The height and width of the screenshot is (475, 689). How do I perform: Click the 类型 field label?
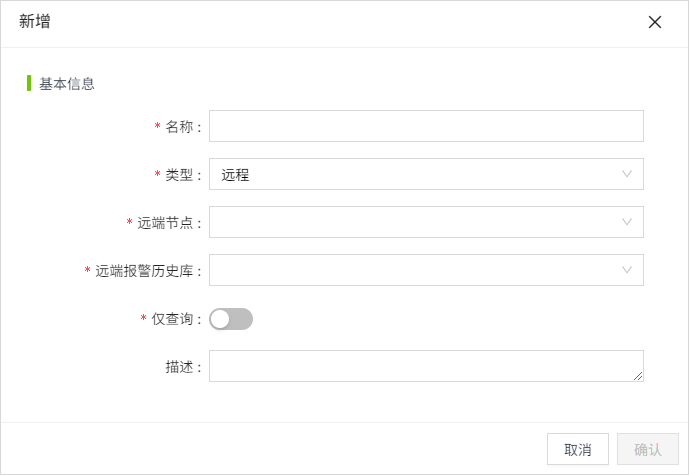point(180,175)
